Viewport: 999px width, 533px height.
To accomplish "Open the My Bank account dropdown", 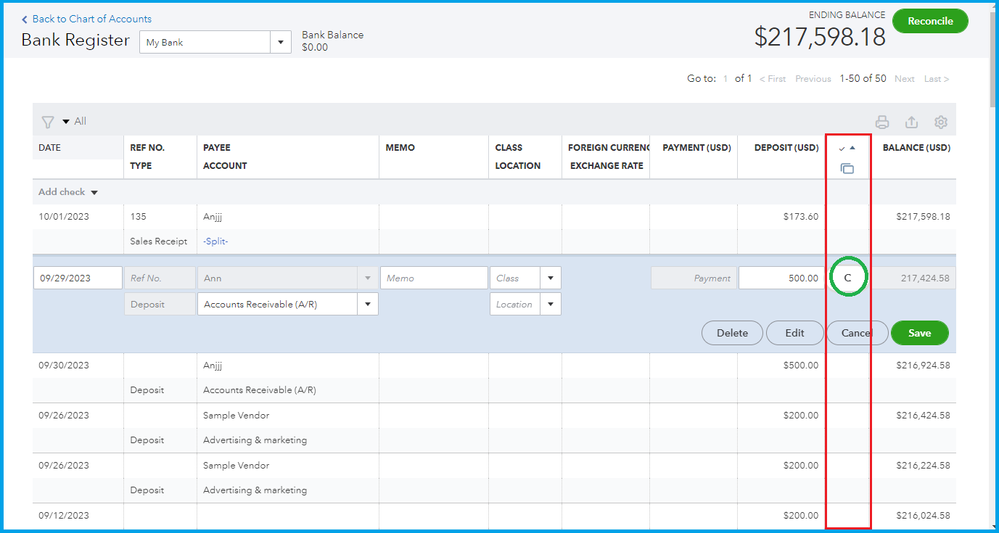I will [281, 42].
